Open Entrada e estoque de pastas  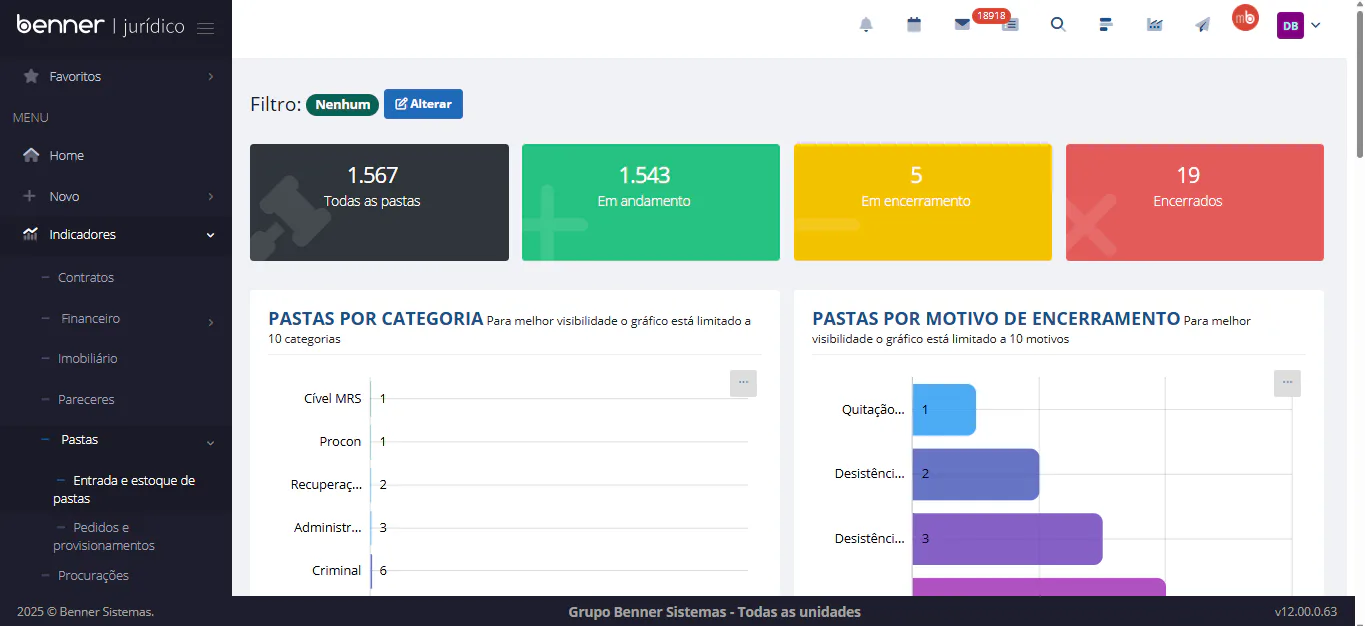click(124, 489)
